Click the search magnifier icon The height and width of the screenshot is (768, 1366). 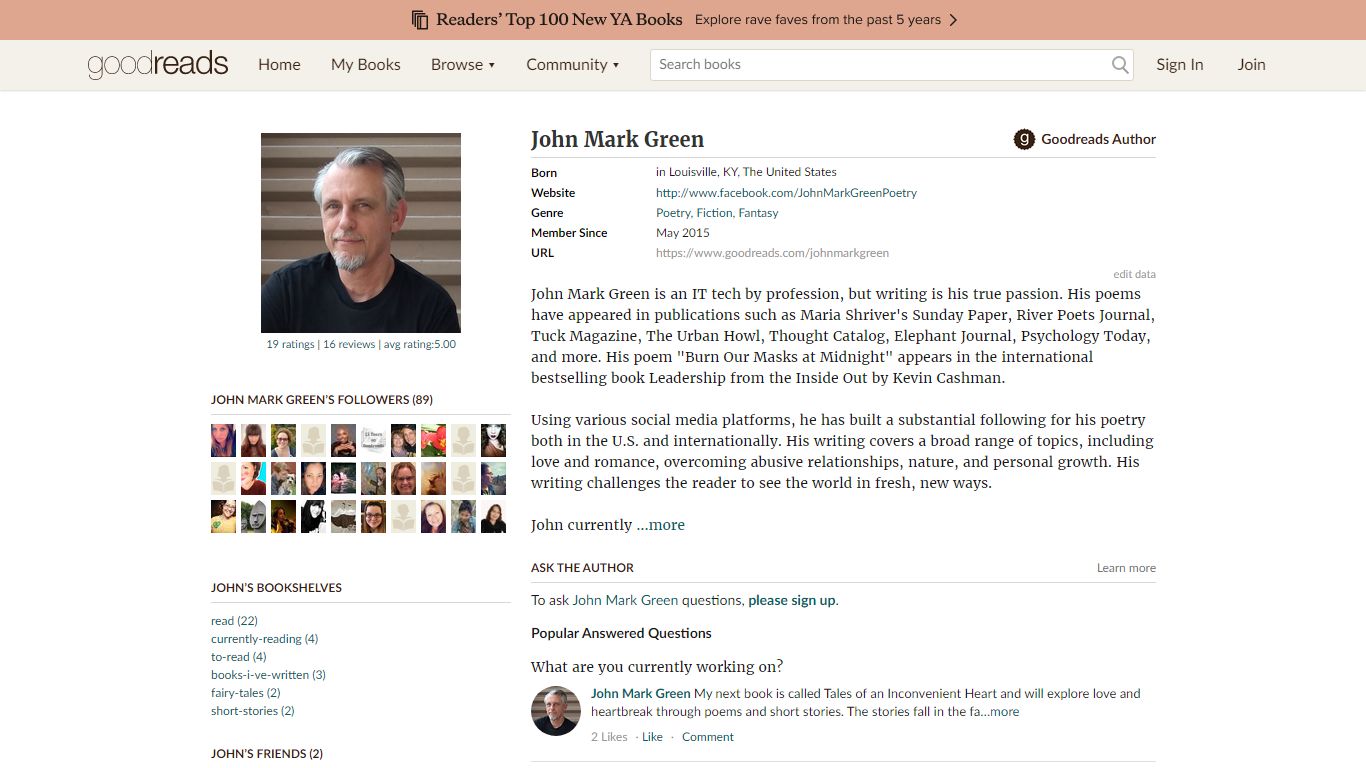coord(1120,65)
